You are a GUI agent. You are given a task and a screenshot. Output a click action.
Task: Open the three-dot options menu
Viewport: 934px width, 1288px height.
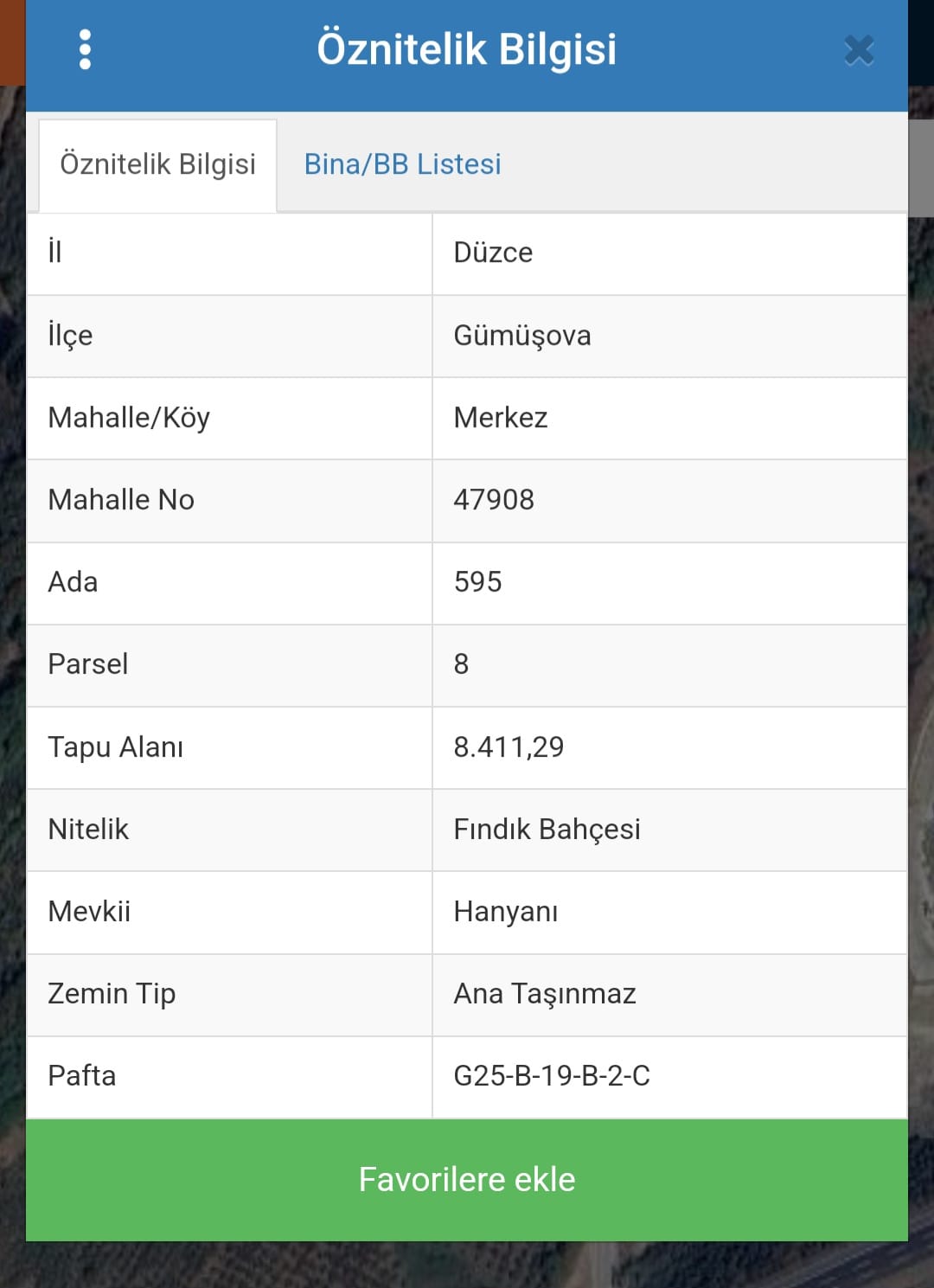coord(85,49)
